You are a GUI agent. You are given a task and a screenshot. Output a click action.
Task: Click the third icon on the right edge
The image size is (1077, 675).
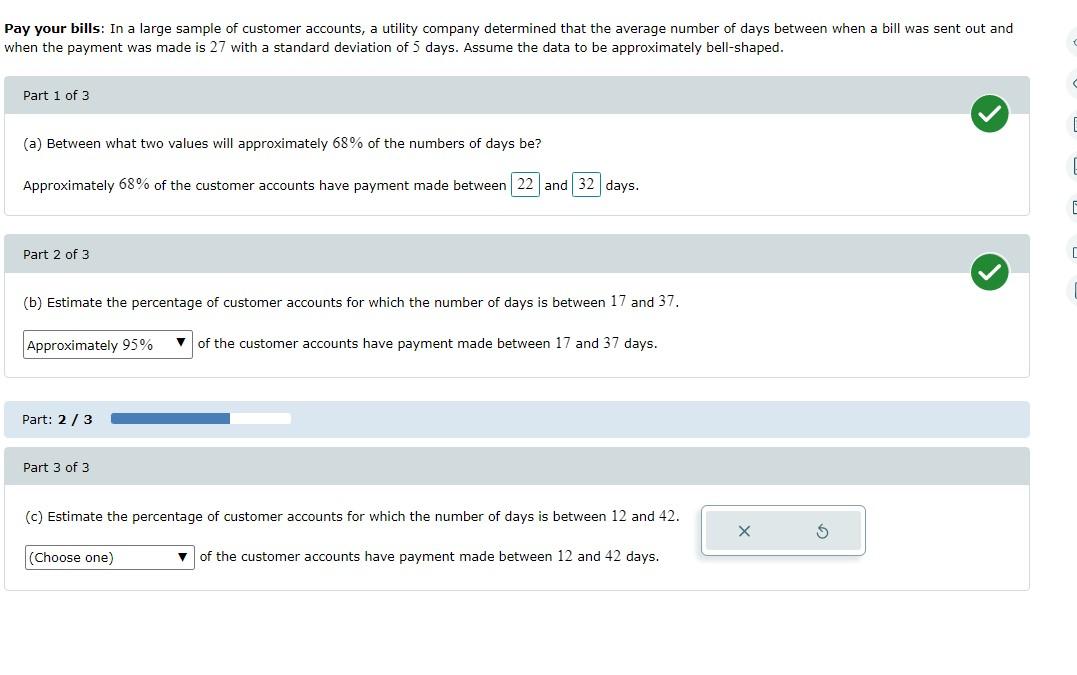(1073, 125)
